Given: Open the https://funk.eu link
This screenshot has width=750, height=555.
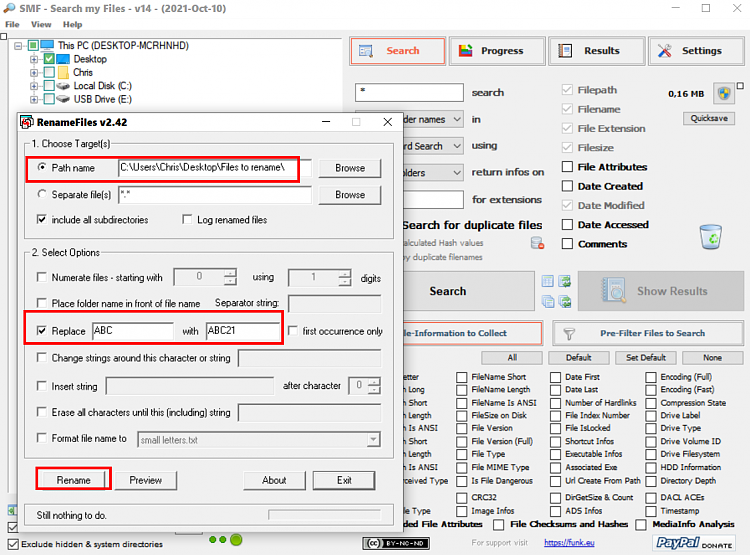Looking at the screenshot, I should [x=569, y=543].
